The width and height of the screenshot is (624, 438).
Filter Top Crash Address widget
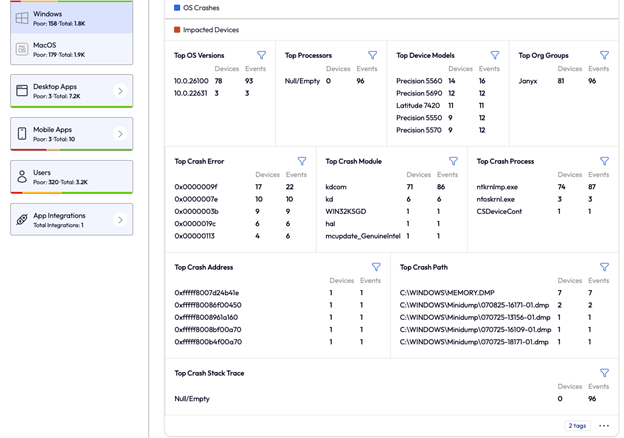click(x=376, y=267)
